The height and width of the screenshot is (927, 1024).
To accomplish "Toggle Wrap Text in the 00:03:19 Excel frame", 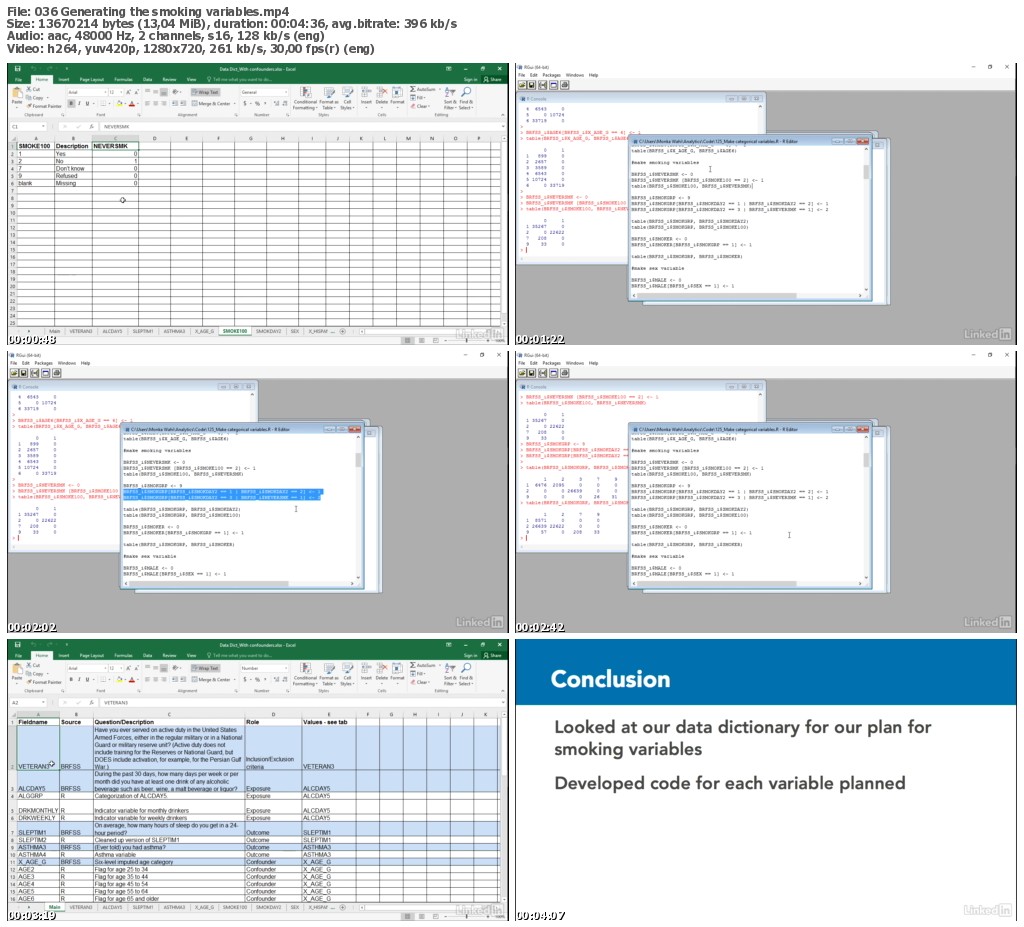I will click(x=206, y=668).
